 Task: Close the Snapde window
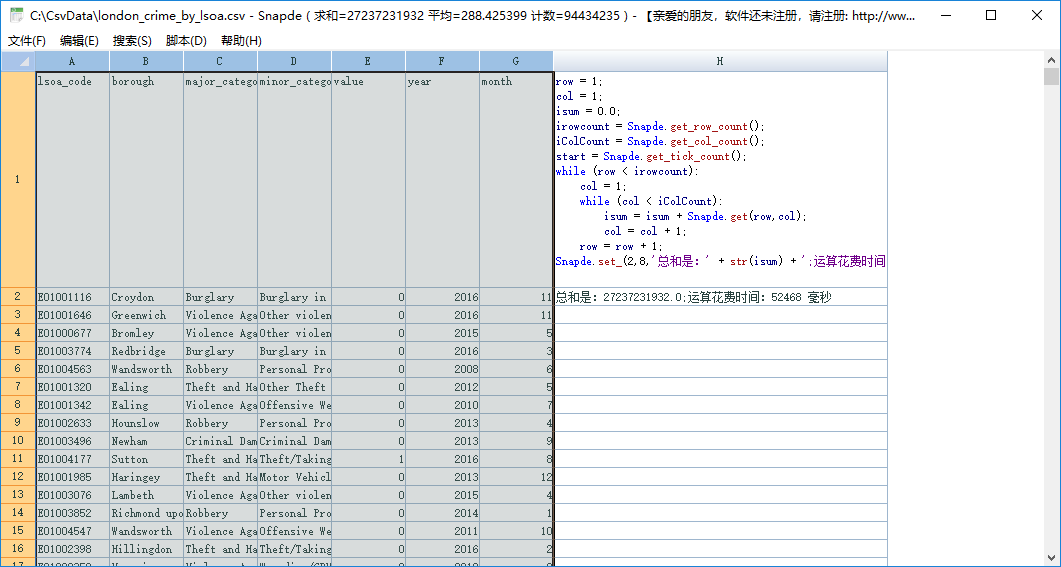1037,15
